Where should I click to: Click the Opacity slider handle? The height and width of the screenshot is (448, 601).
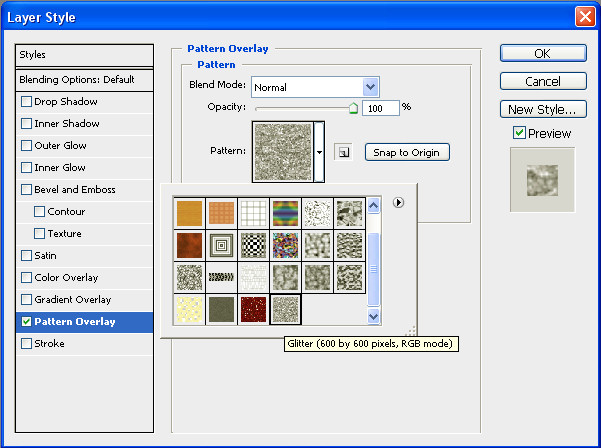coord(353,108)
